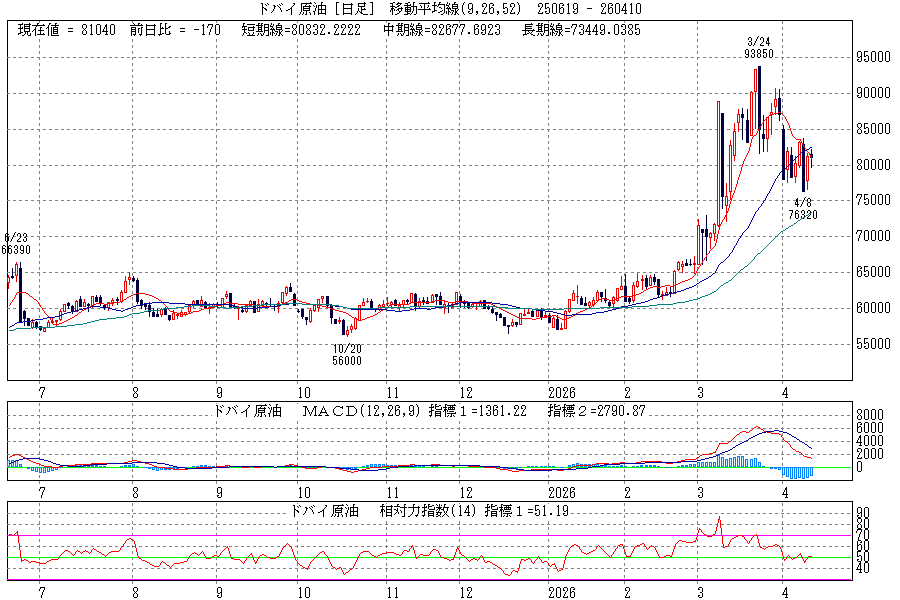The height and width of the screenshot is (600, 900).
Task: Click the 55000 price axis label
Action: point(871,344)
